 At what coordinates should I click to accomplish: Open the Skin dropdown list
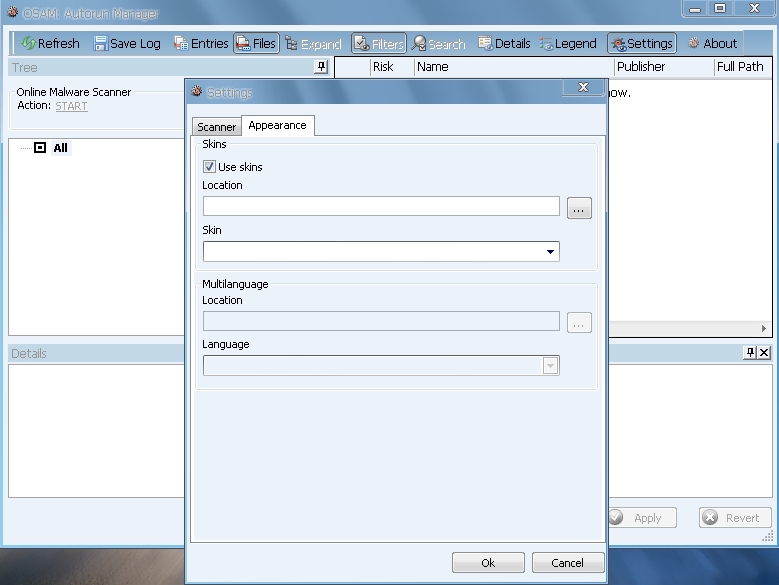[x=550, y=252]
